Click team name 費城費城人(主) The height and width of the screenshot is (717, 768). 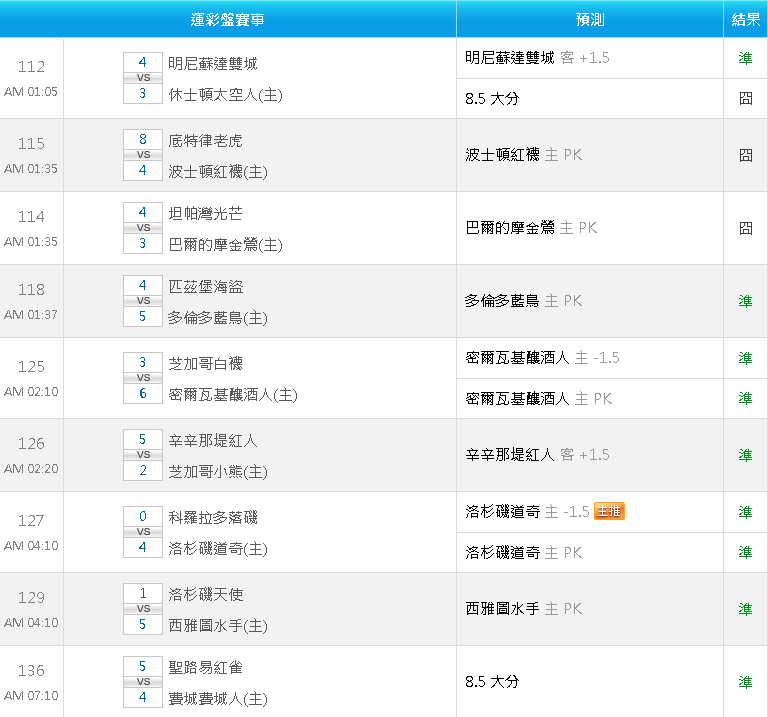coord(218,698)
